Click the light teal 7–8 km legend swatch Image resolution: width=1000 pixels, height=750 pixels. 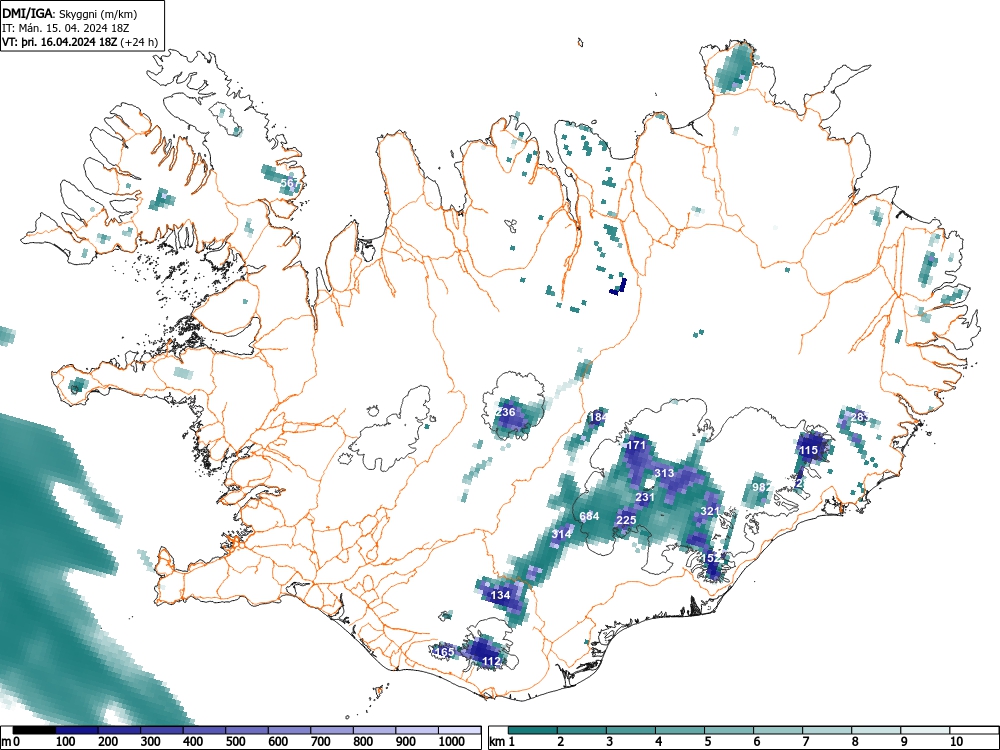click(x=827, y=730)
